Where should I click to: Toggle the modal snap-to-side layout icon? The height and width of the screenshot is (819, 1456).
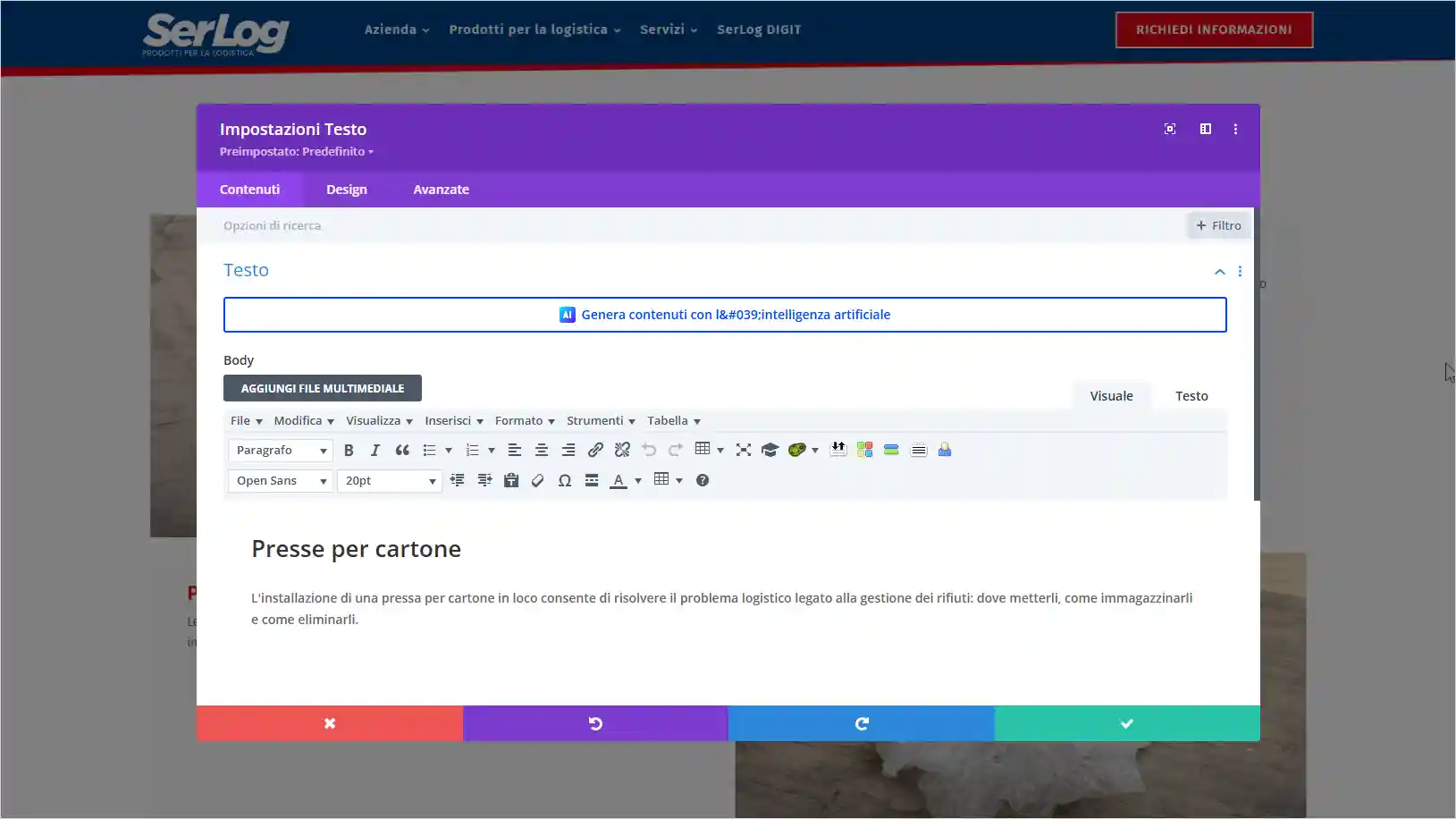1205,130
